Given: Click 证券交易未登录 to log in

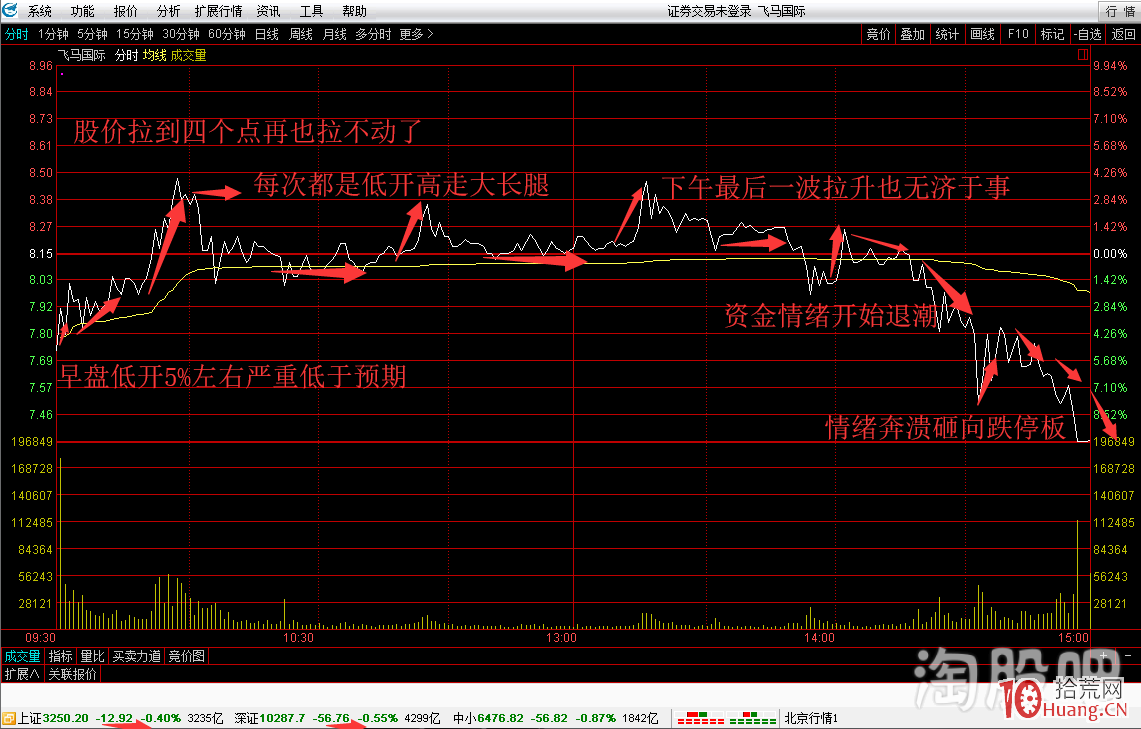Looking at the screenshot, I should point(690,11).
